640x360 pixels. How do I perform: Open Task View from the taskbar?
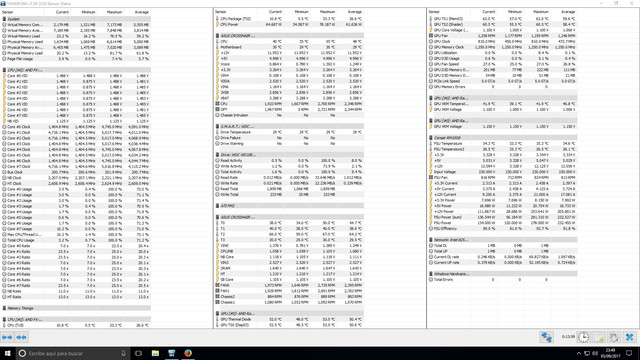(x=138, y=353)
